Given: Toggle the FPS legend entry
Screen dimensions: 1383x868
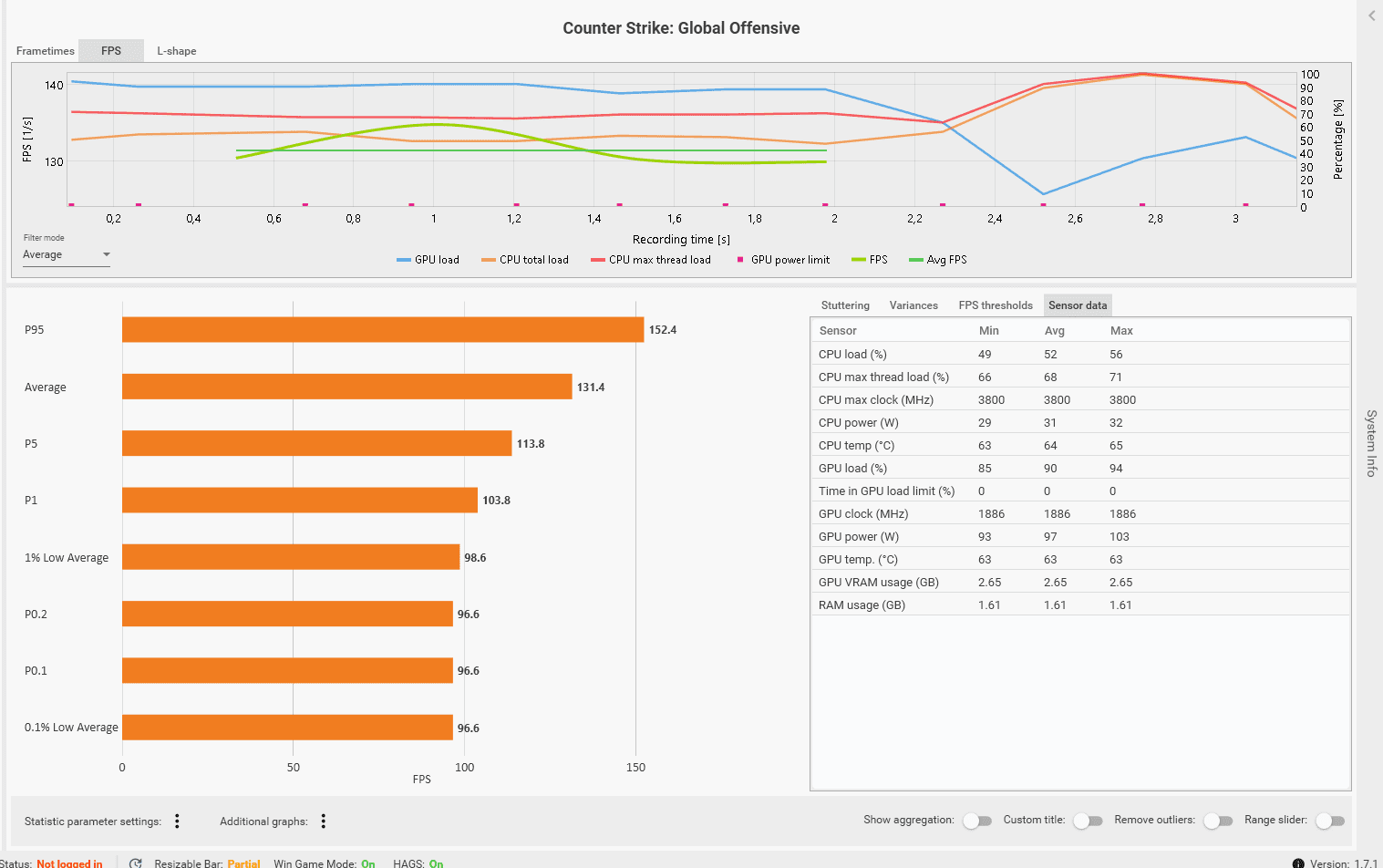Looking at the screenshot, I should pos(870,260).
